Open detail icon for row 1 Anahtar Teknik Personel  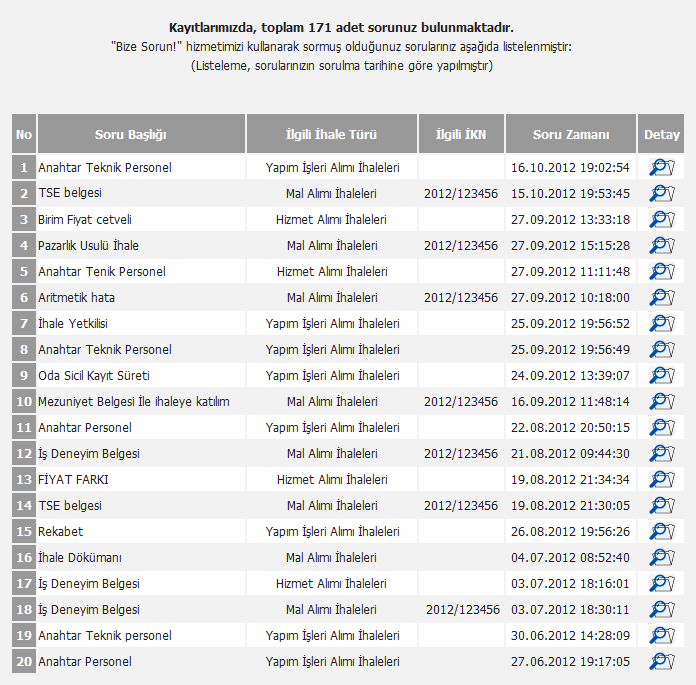tap(662, 167)
